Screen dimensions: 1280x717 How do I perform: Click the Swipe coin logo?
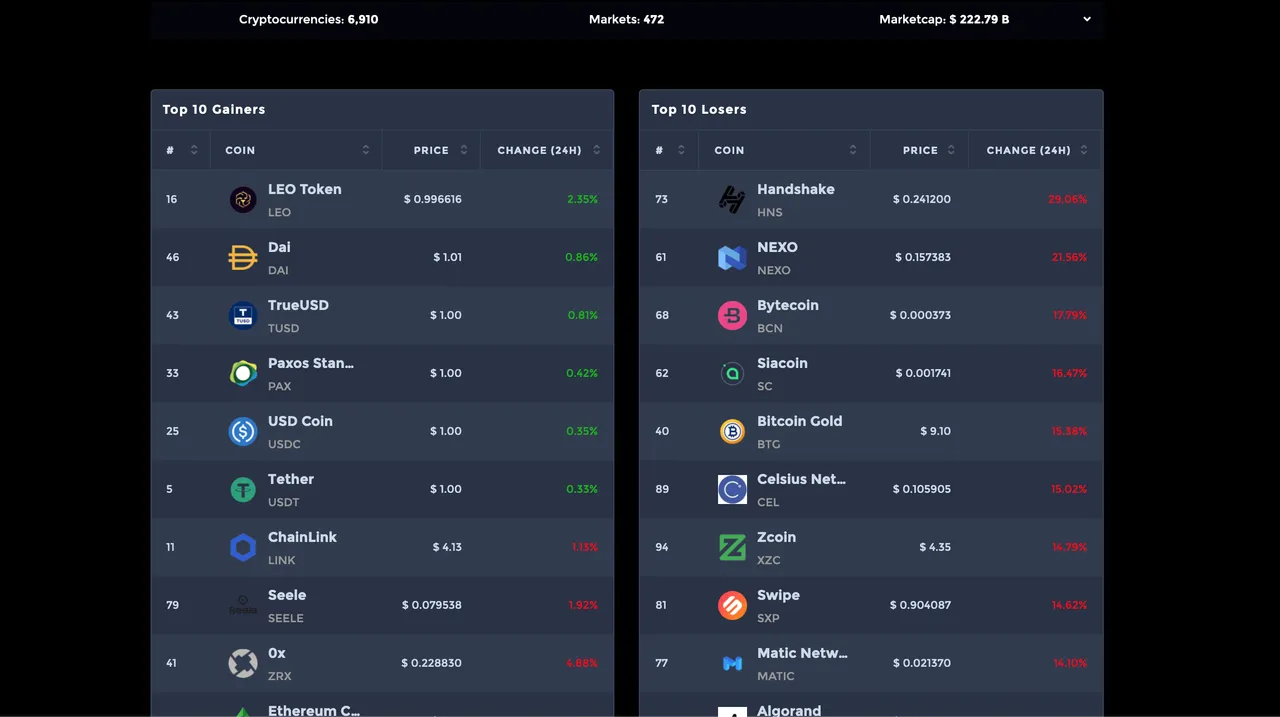click(732, 605)
